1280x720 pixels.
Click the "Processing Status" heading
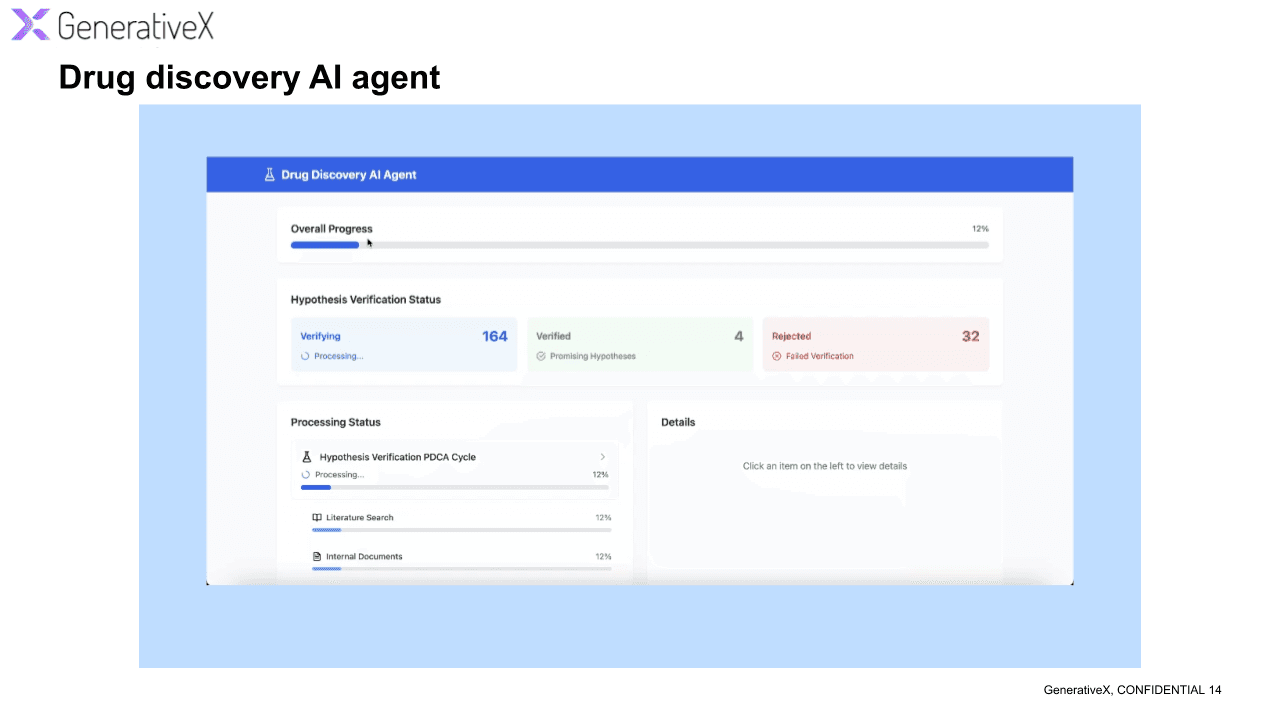[x=336, y=422]
